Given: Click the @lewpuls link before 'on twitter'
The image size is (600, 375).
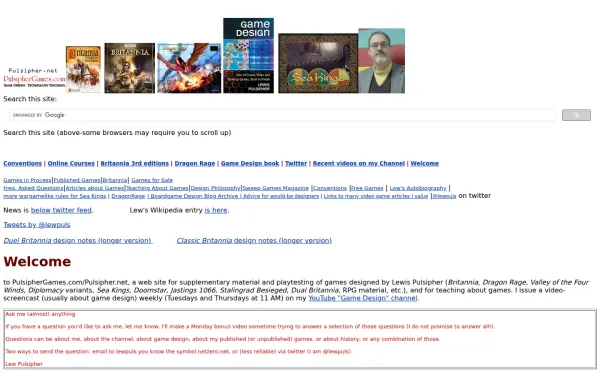Looking at the screenshot, I should (444, 196).
